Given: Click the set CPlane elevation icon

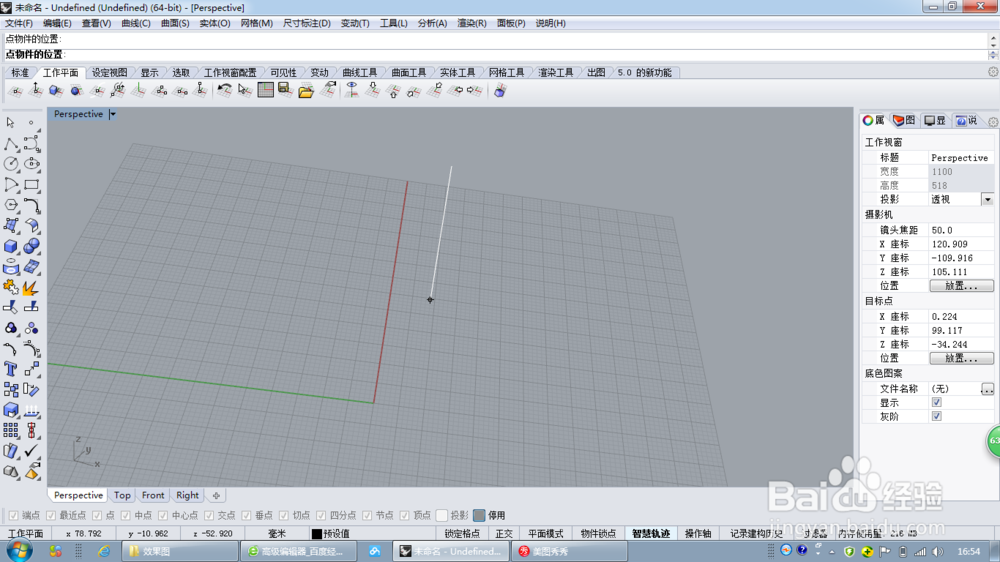Looking at the screenshot, I should pos(36,91).
